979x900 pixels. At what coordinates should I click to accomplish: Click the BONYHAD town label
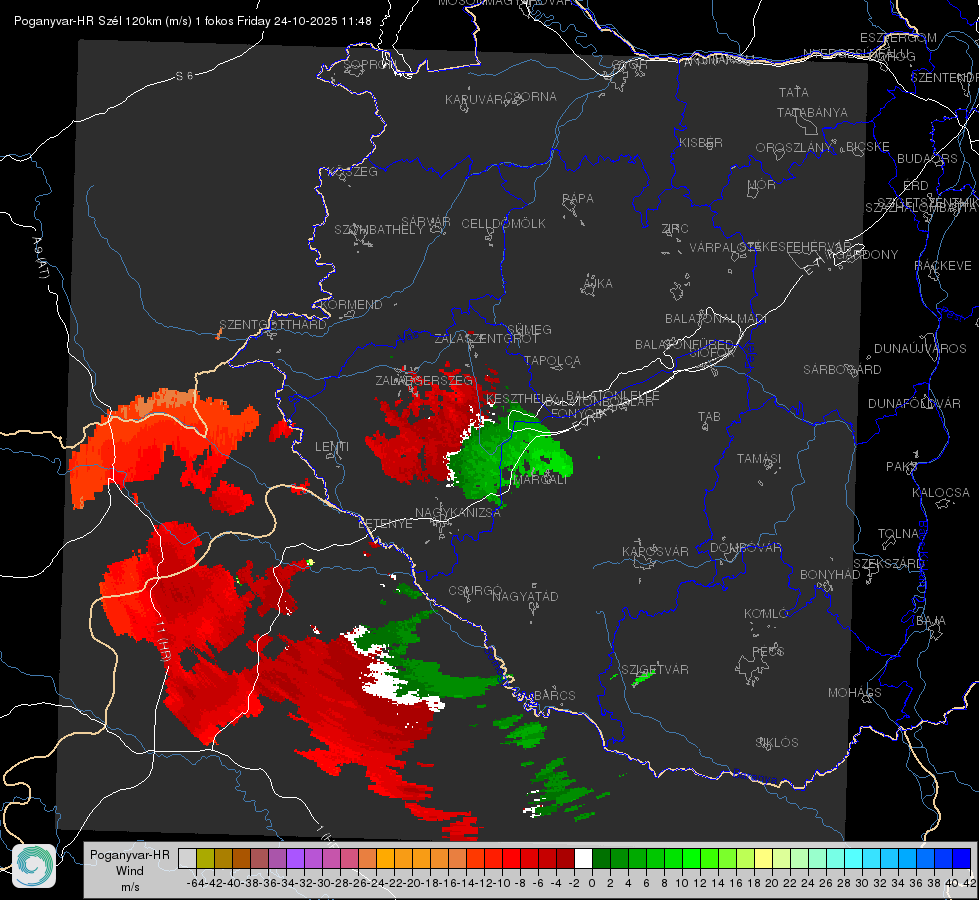[x=830, y=575]
